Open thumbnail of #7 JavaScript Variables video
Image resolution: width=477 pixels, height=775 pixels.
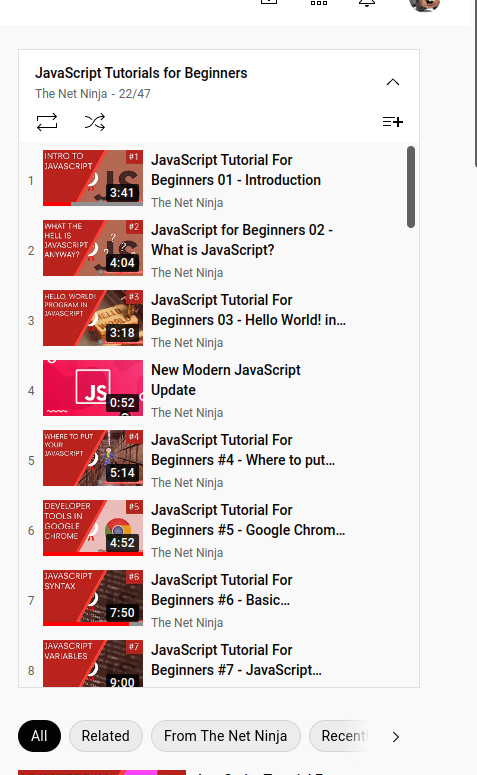[x=93, y=663]
